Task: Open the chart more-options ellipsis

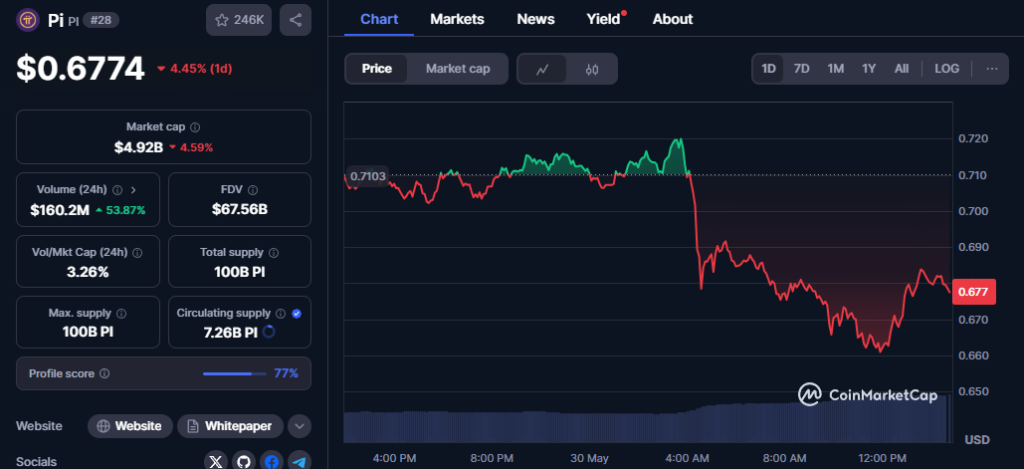Action: pos(991,69)
